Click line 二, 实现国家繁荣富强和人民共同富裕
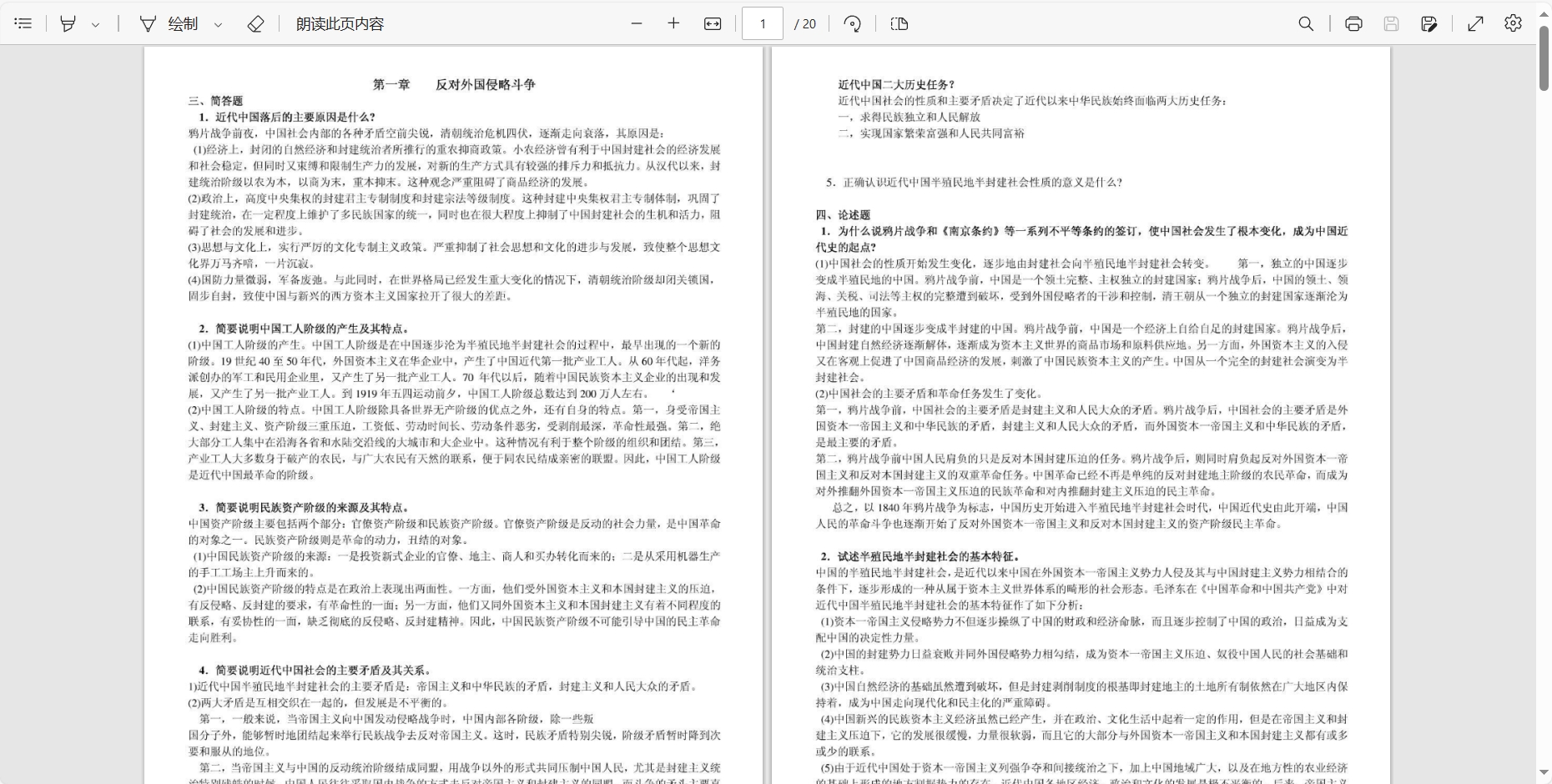This screenshot has height=784, width=1552. (931, 133)
